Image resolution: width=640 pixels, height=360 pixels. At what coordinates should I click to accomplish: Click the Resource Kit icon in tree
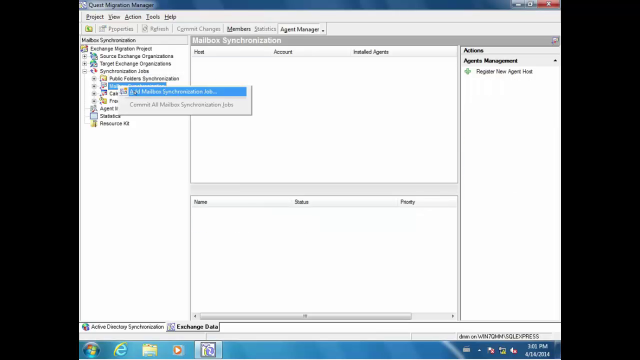point(94,123)
